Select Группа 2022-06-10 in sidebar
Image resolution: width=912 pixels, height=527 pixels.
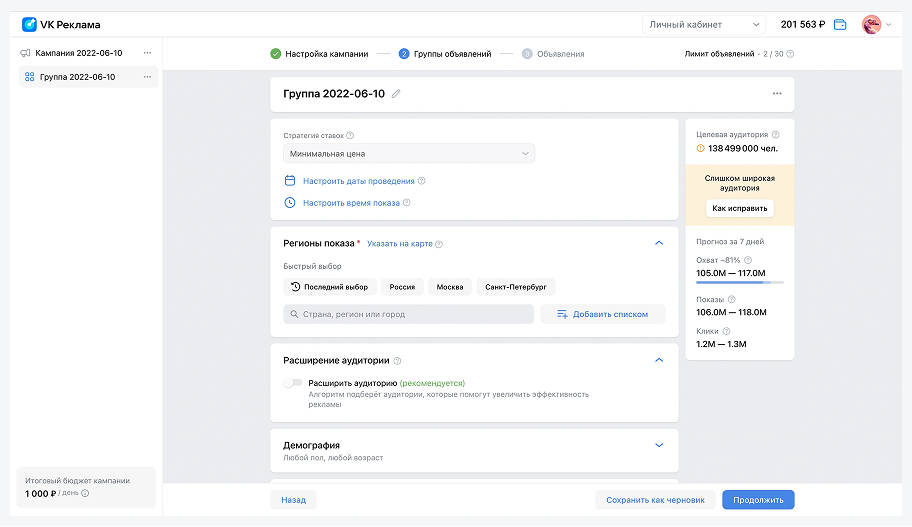pyautogui.click(x=77, y=77)
